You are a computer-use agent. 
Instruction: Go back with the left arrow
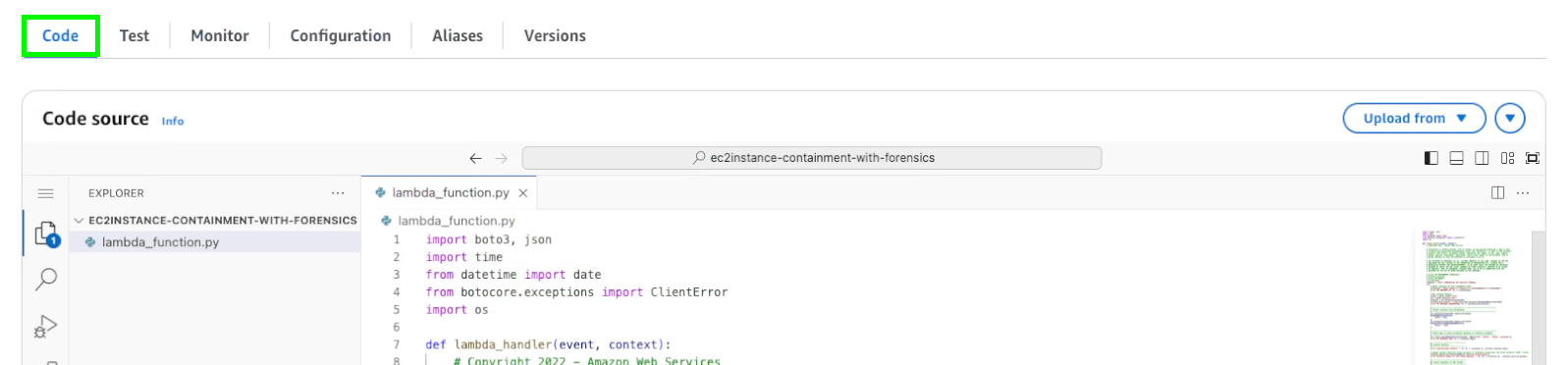click(475, 158)
